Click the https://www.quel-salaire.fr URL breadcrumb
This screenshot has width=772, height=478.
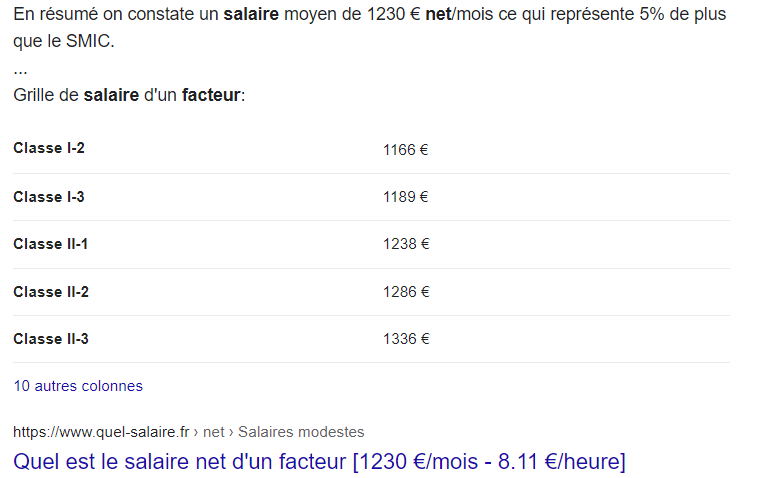coord(101,432)
